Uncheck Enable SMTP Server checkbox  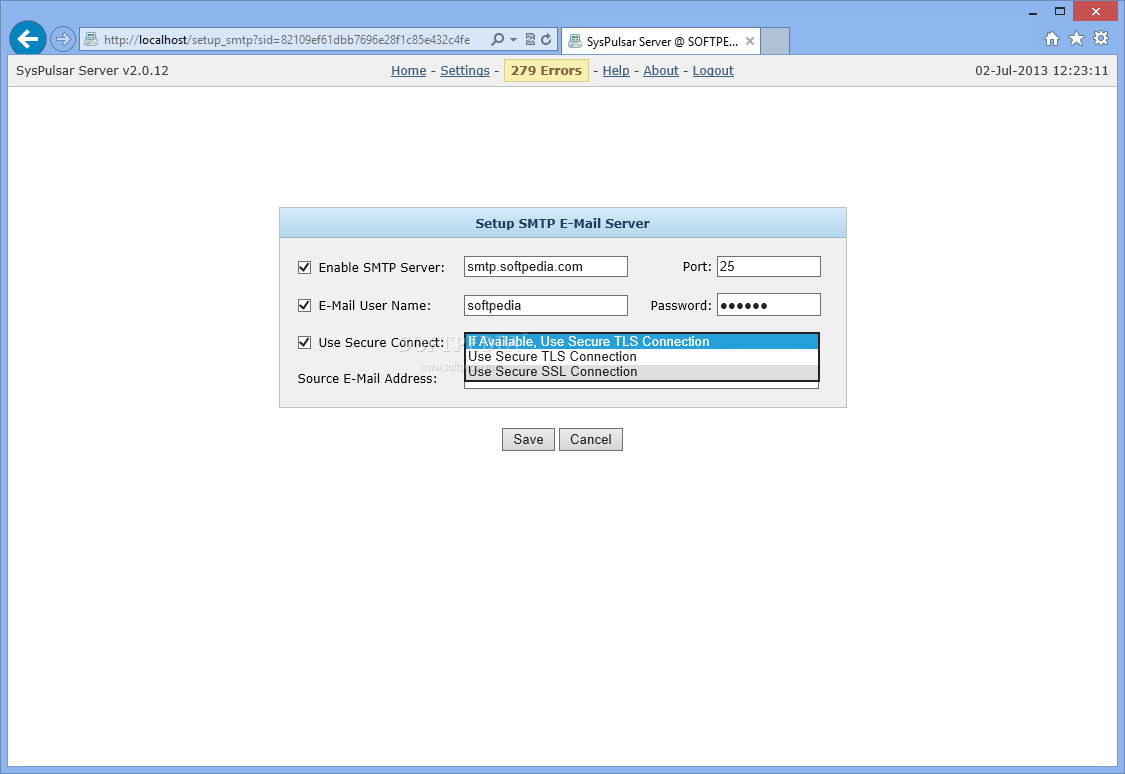click(x=304, y=268)
